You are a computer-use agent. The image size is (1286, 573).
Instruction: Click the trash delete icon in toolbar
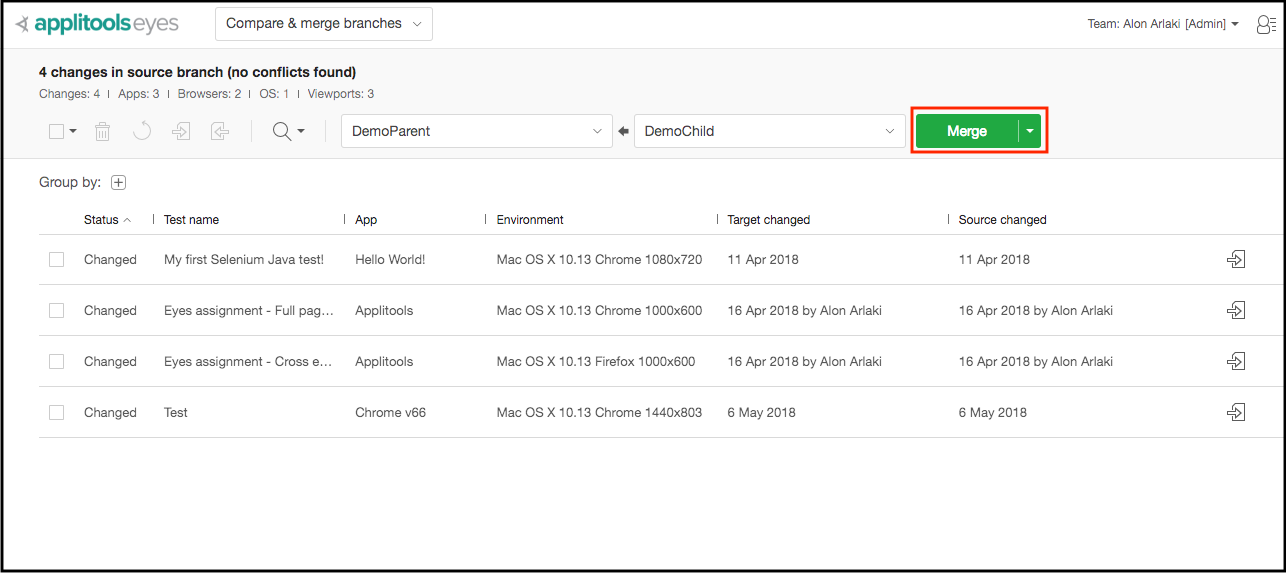tap(102, 131)
